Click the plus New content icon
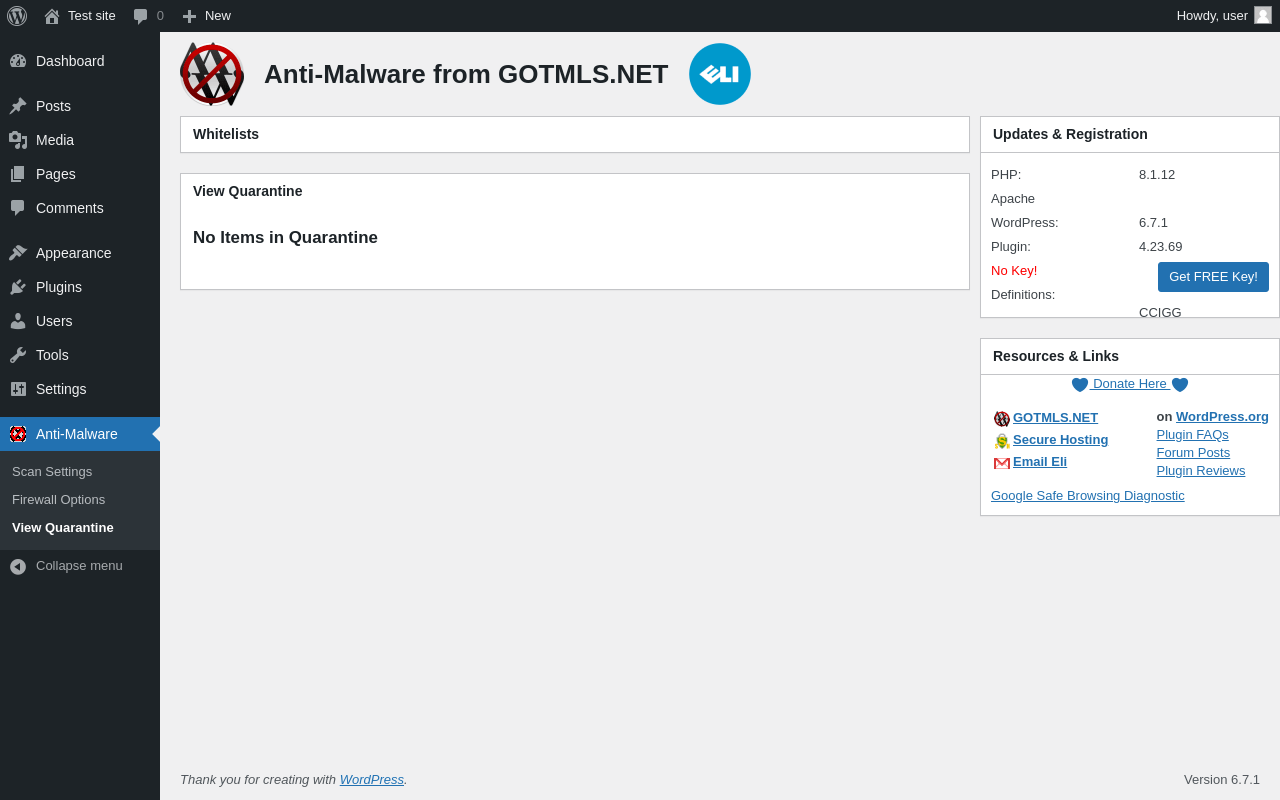Screen dimensions: 1280x800 [x=189, y=16]
